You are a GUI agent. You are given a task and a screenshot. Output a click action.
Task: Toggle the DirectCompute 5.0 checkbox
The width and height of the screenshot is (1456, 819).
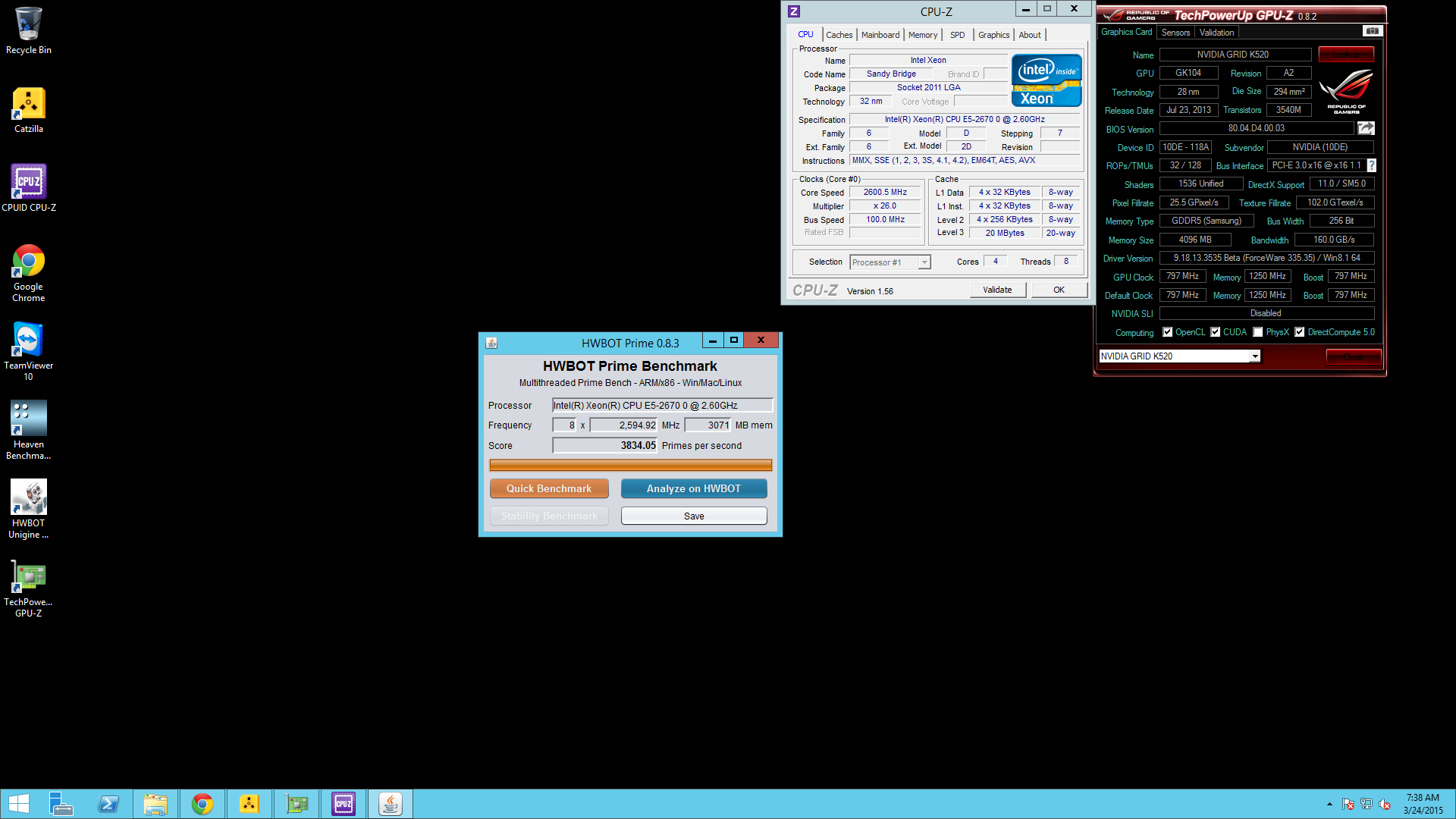click(x=1299, y=332)
